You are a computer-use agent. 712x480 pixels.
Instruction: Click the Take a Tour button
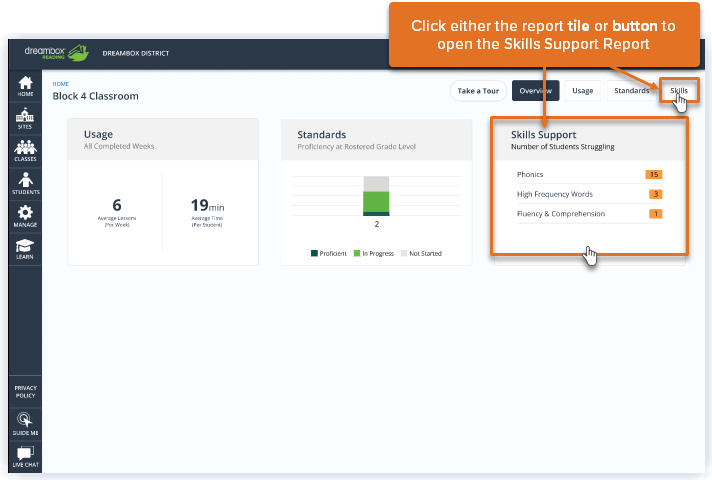coord(478,91)
